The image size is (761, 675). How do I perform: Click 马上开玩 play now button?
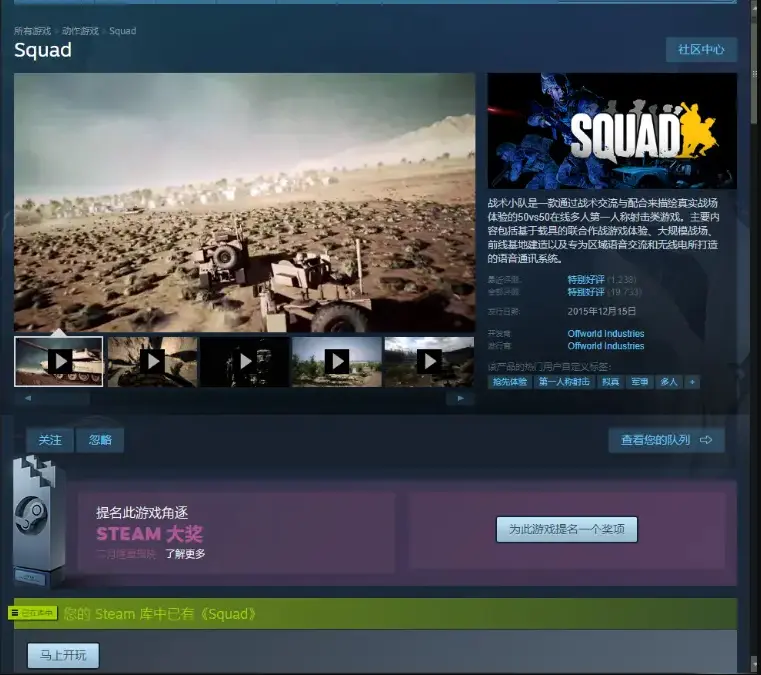click(x=63, y=656)
